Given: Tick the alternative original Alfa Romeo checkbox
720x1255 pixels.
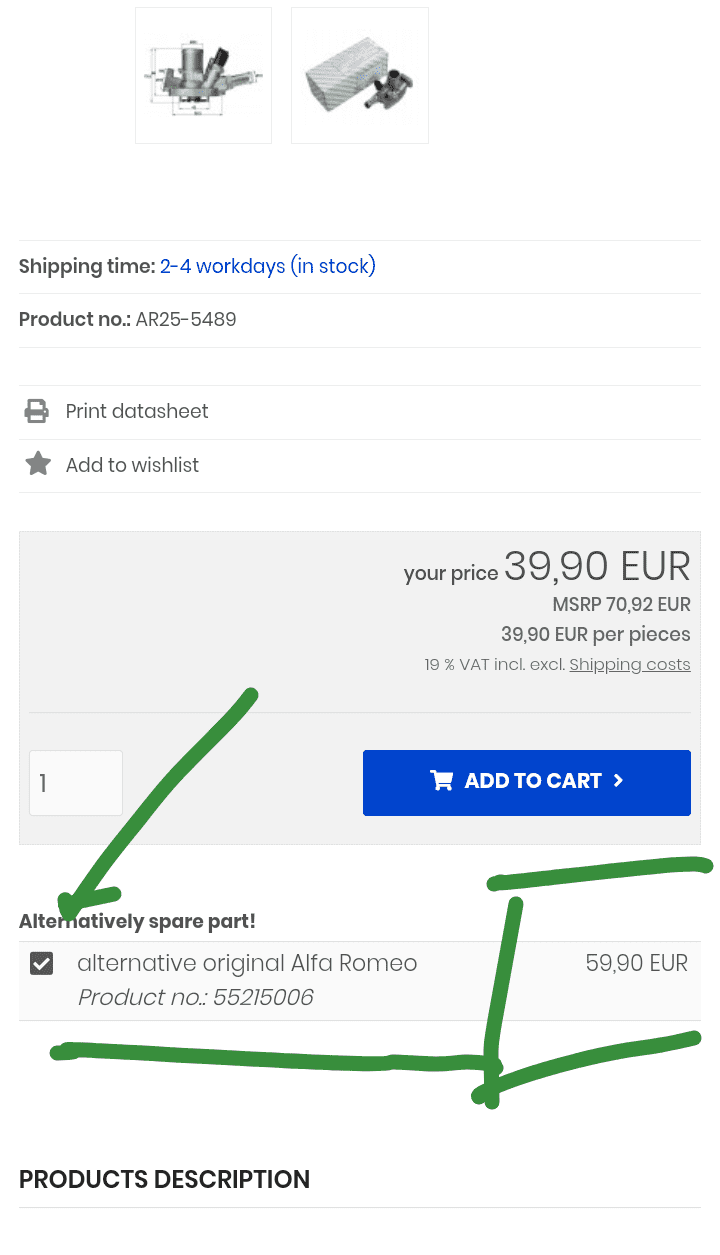Looking at the screenshot, I should pyautogui.click(x=41, y=963).
